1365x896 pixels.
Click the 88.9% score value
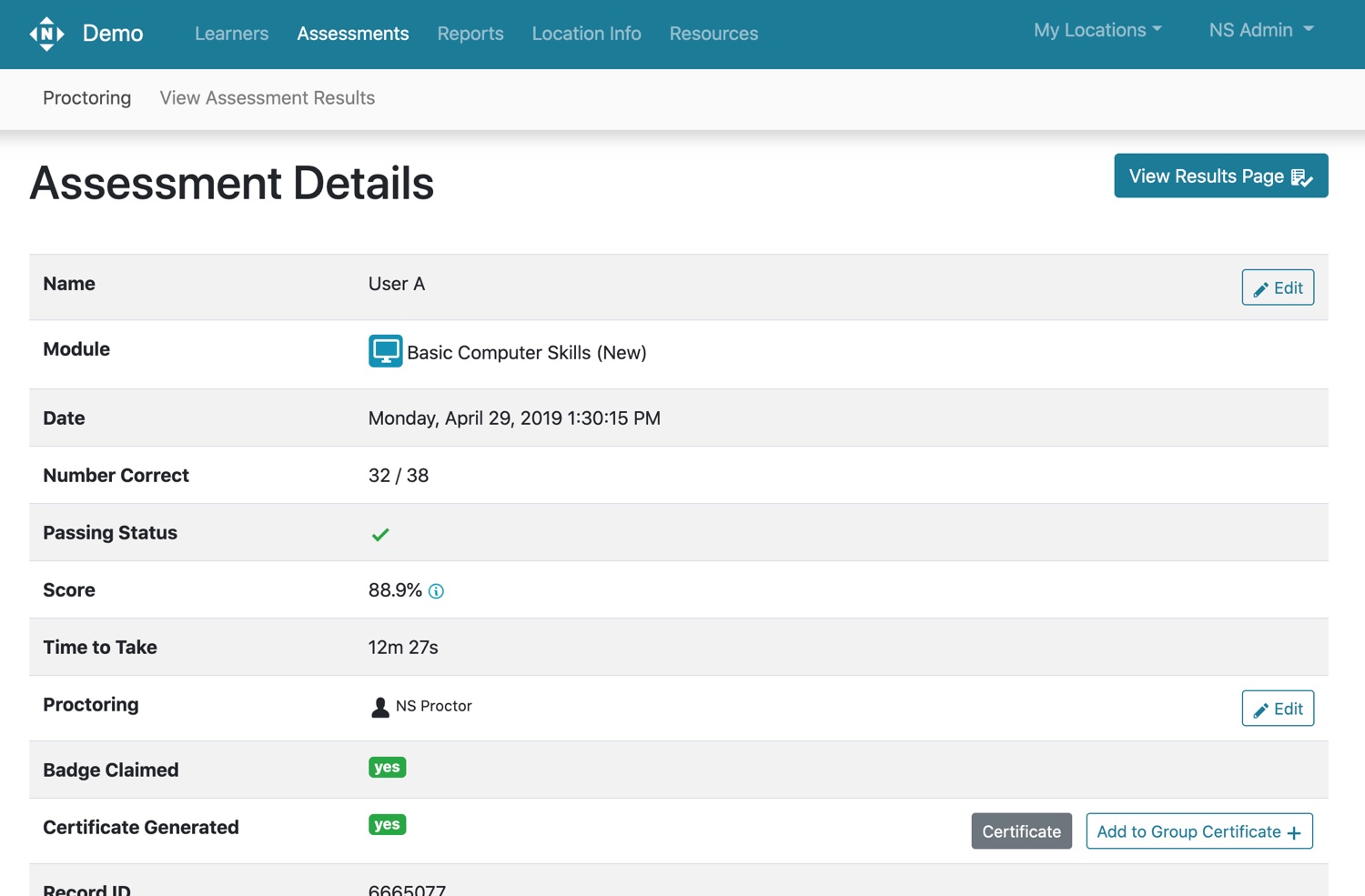click(395, 590)
